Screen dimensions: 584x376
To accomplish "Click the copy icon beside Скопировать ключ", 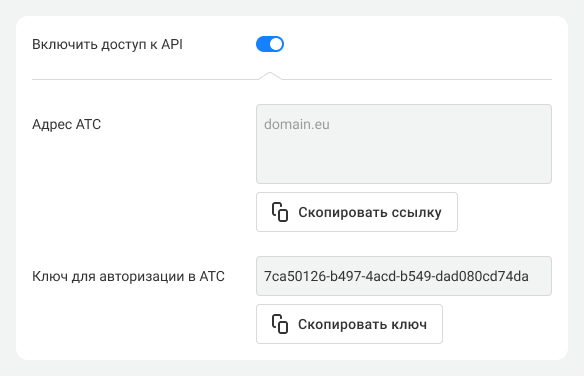I will pyautogui.click(x=280, y=324).
